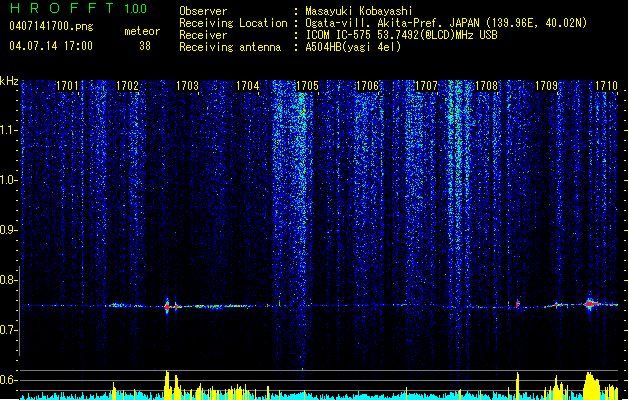Click the 1.0 kHz axis label
The image size is (629, 400).
click(9, 180)
